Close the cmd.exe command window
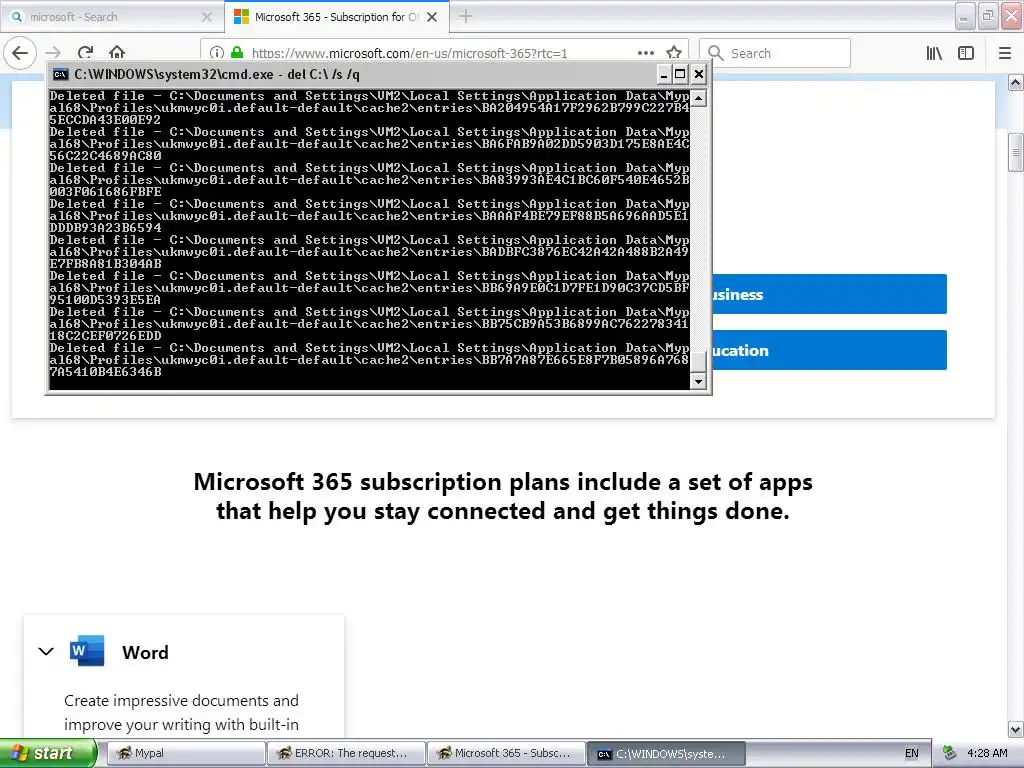This screenshot has height=768, width=1024. 698,74
